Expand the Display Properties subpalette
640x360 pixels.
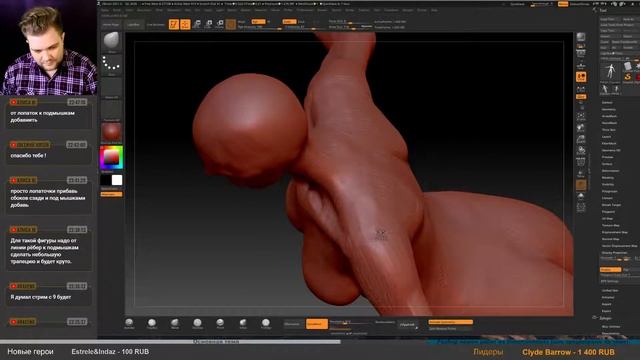(x=614, y=253)
